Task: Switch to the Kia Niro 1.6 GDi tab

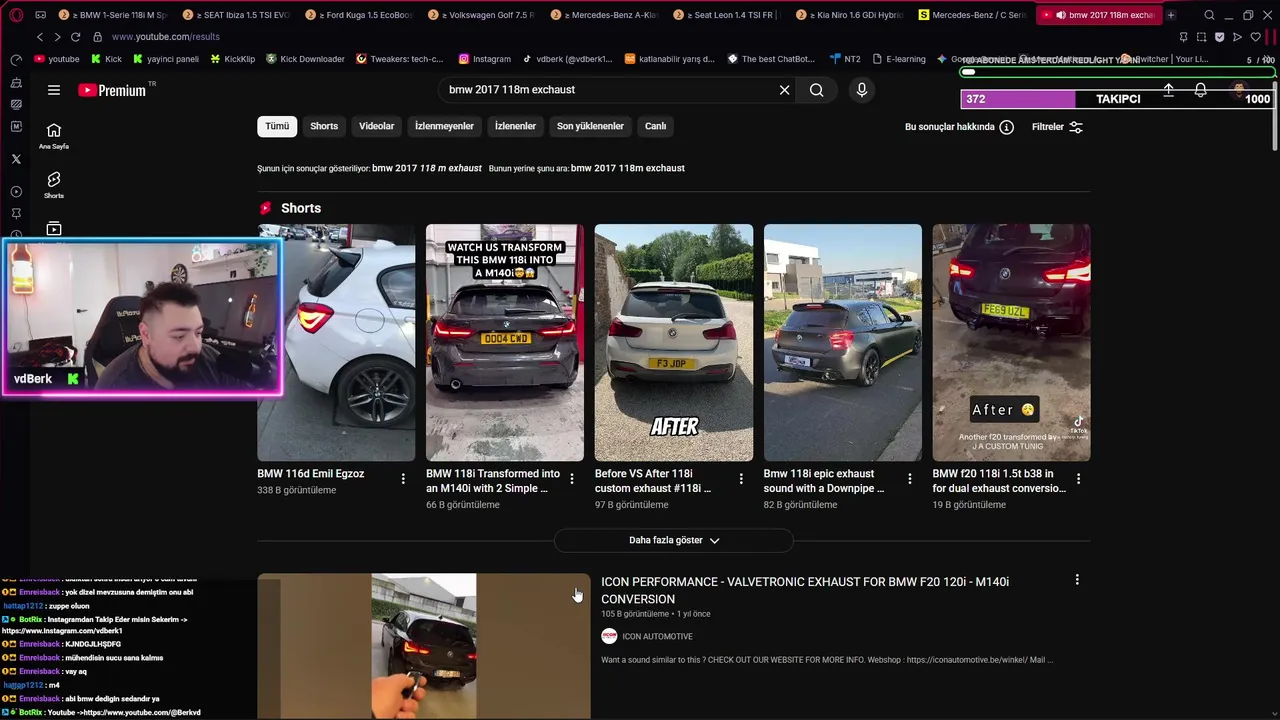Action: [x=851, y=15]
